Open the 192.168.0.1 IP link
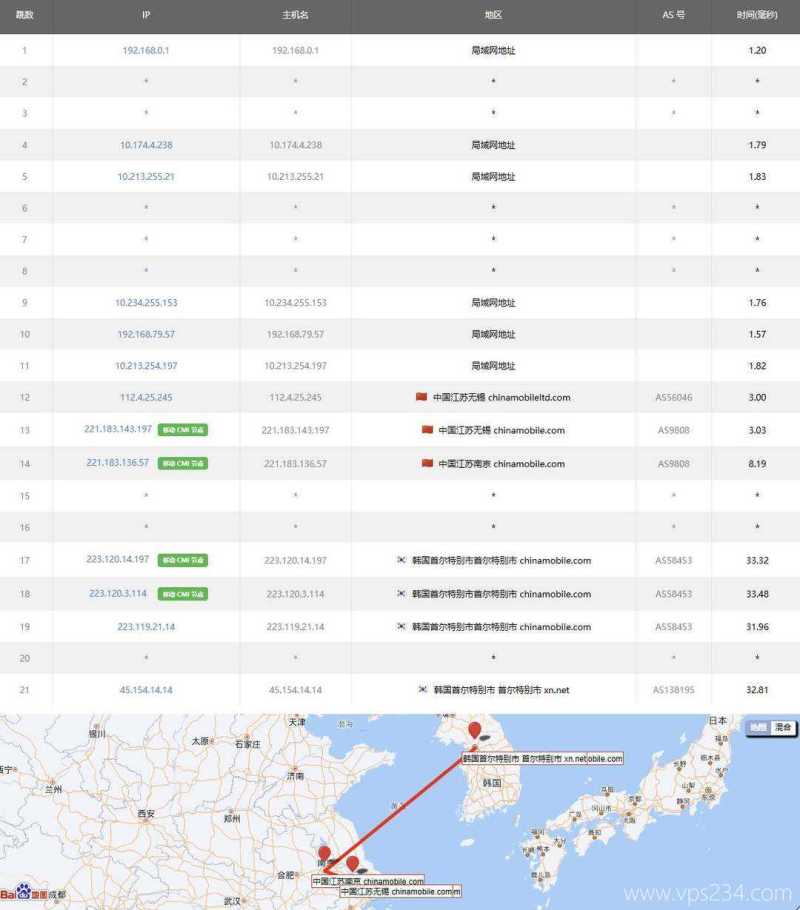 point(146,50)
